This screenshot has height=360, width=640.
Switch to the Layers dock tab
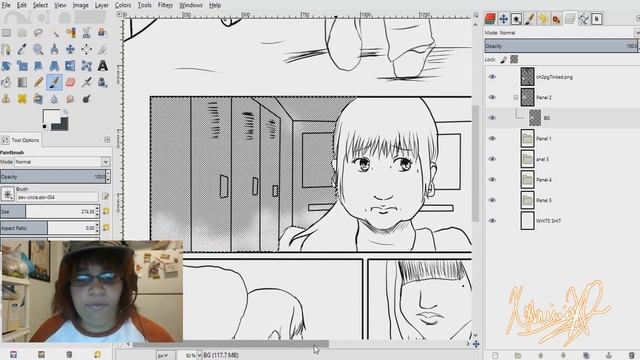click(570, 19)
